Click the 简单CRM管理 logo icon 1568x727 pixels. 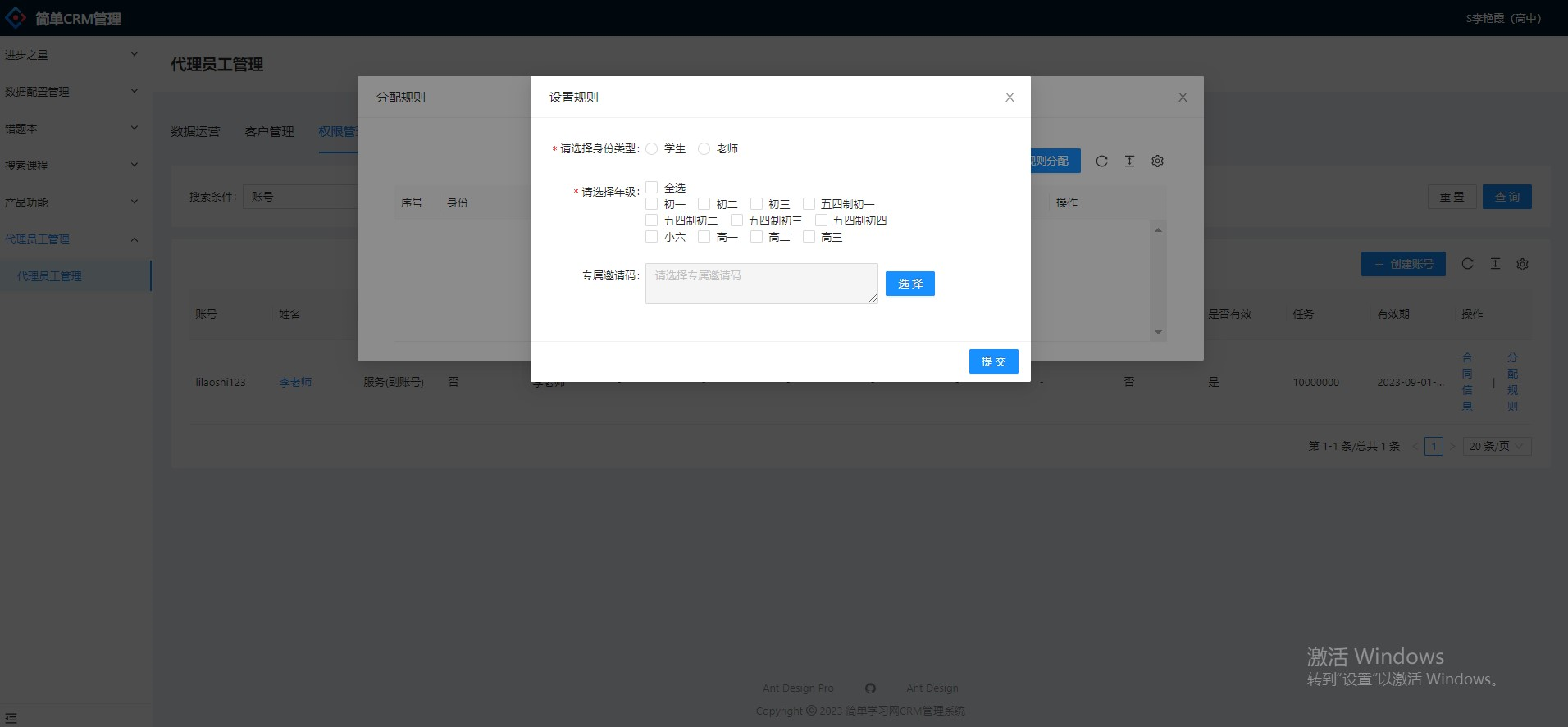[x=16, y=18]
